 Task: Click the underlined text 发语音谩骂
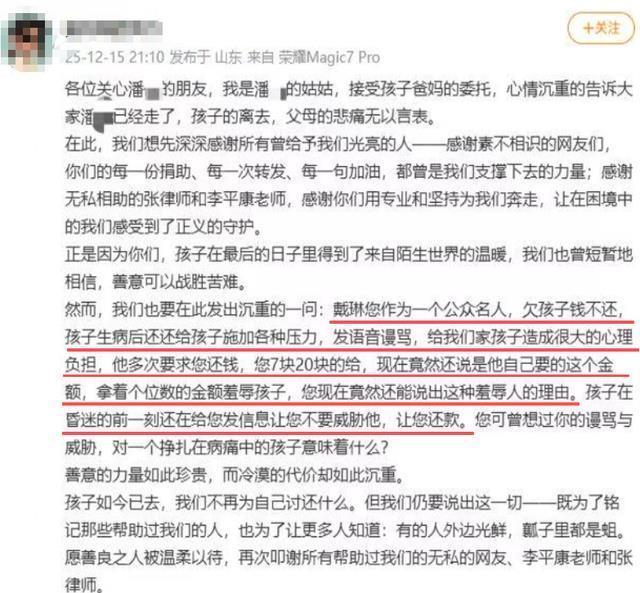pos(372,337)
